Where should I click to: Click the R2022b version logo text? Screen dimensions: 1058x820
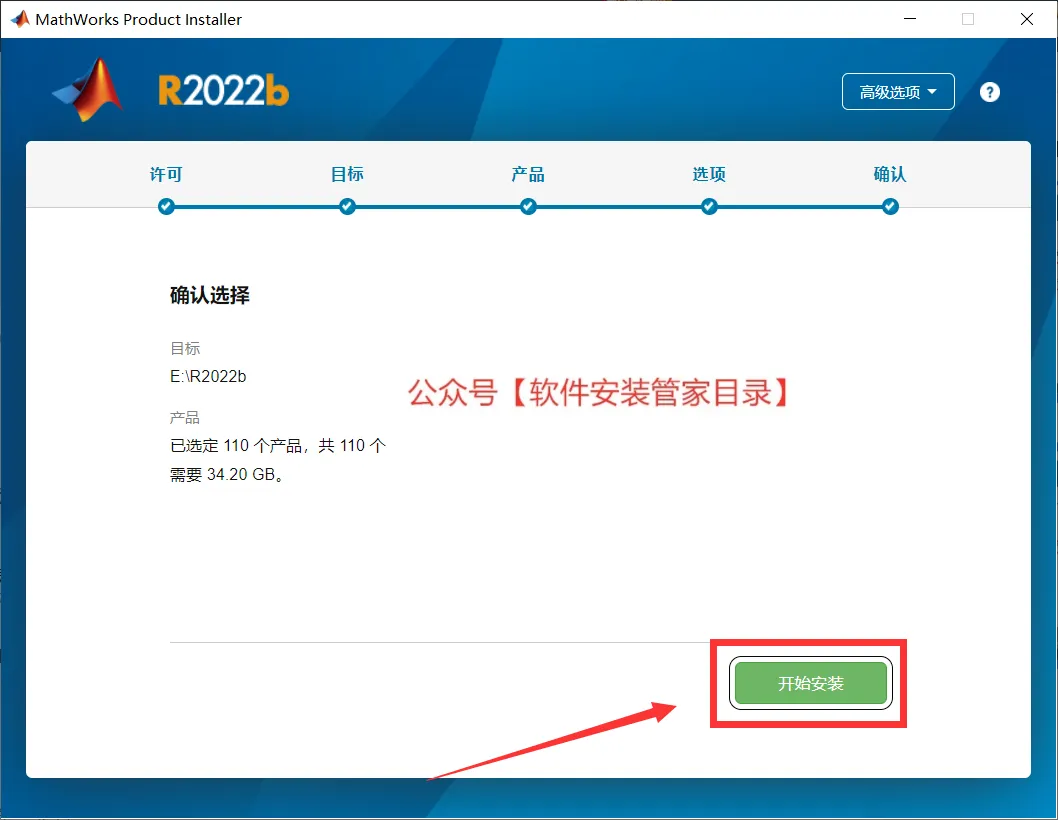223,91
